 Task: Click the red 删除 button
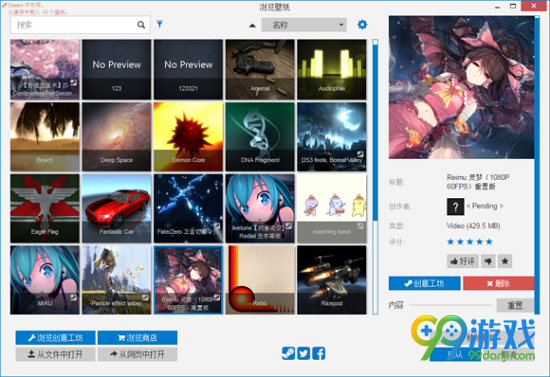click(x=498, y=283)
